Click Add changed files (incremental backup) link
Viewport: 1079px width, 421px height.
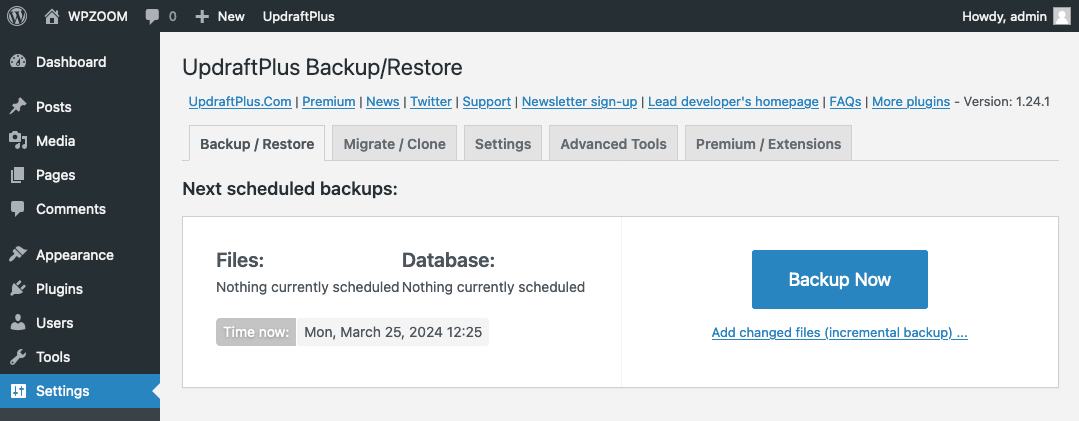point(840,333)
